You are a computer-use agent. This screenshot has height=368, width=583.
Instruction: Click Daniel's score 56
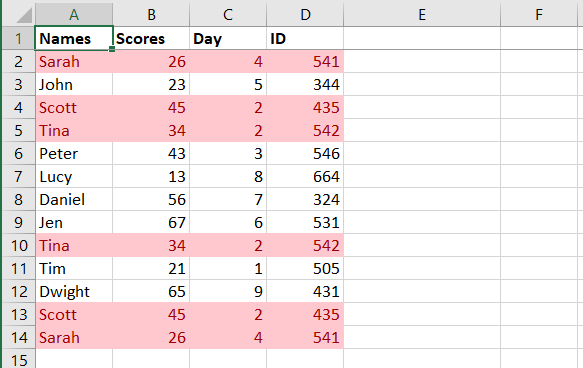(151, 200)
